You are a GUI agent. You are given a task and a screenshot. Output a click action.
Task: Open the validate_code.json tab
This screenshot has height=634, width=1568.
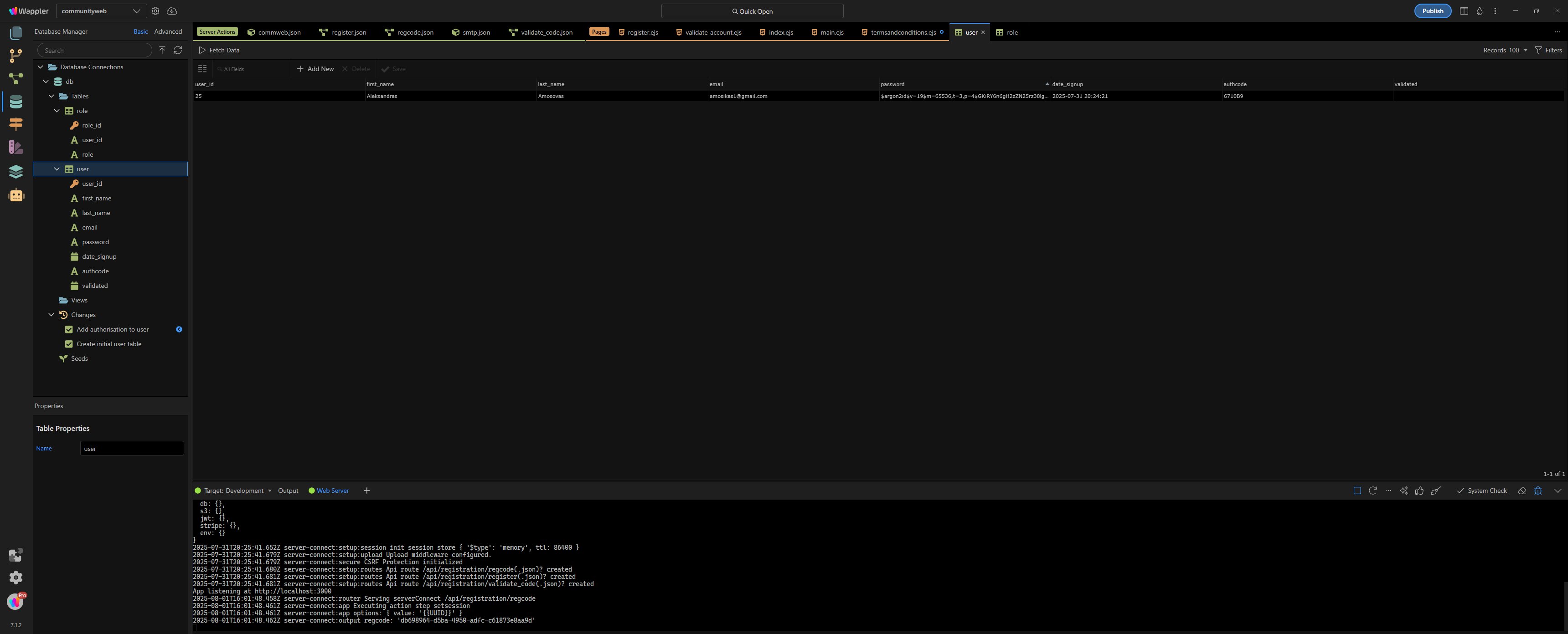point(541,32)
